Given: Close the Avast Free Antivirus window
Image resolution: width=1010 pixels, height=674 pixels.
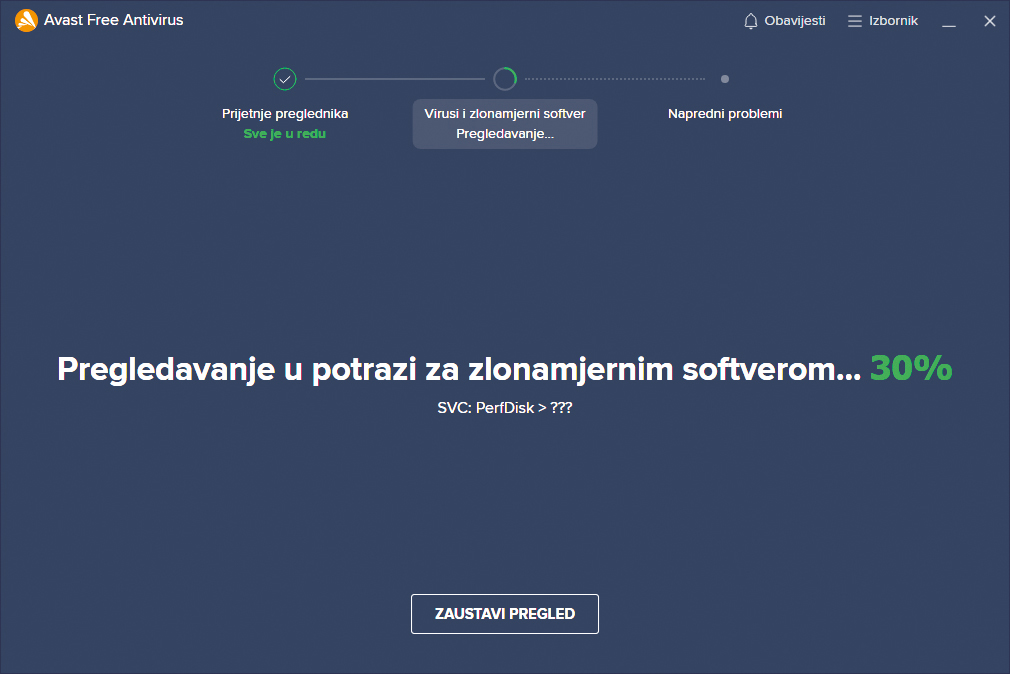Looking at the screenshot, I should [x=990, y=21].
